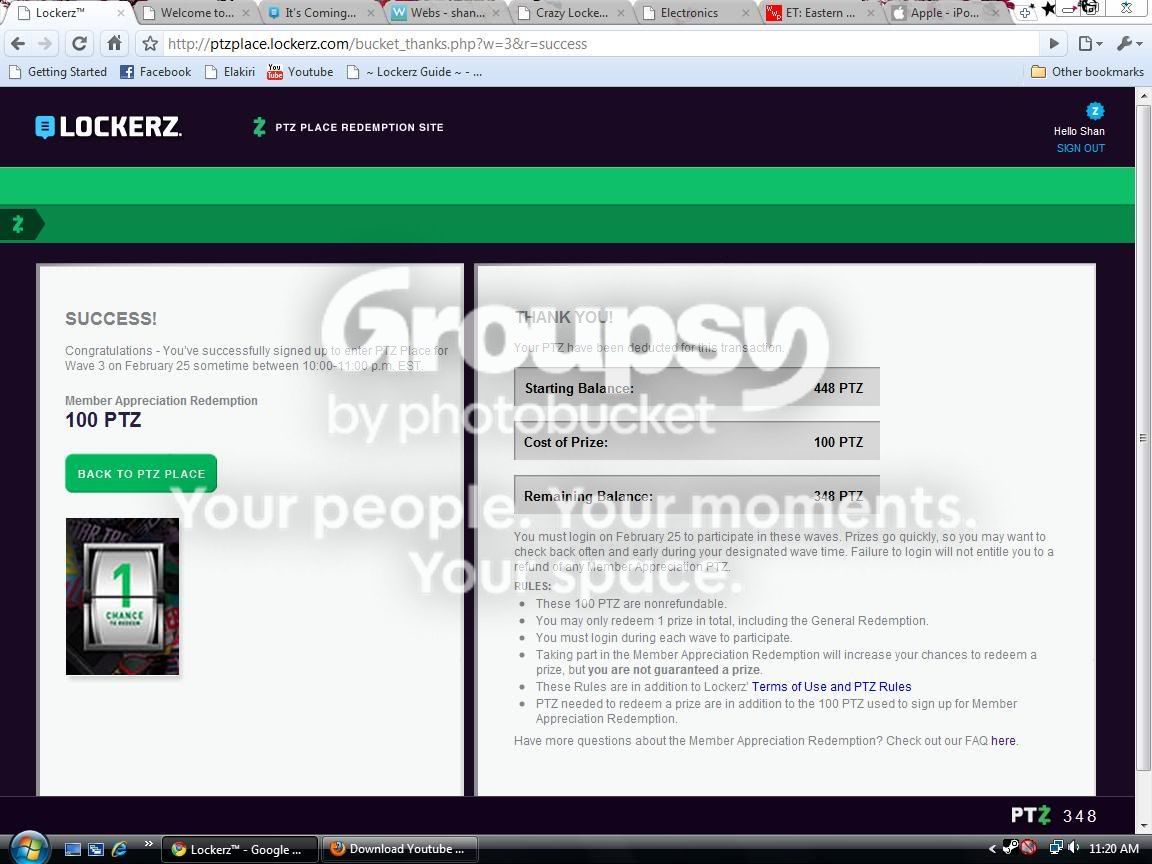Switch to the Webs - shan... tab
The width and height of the screenshot is (1152, 864).
447,12
